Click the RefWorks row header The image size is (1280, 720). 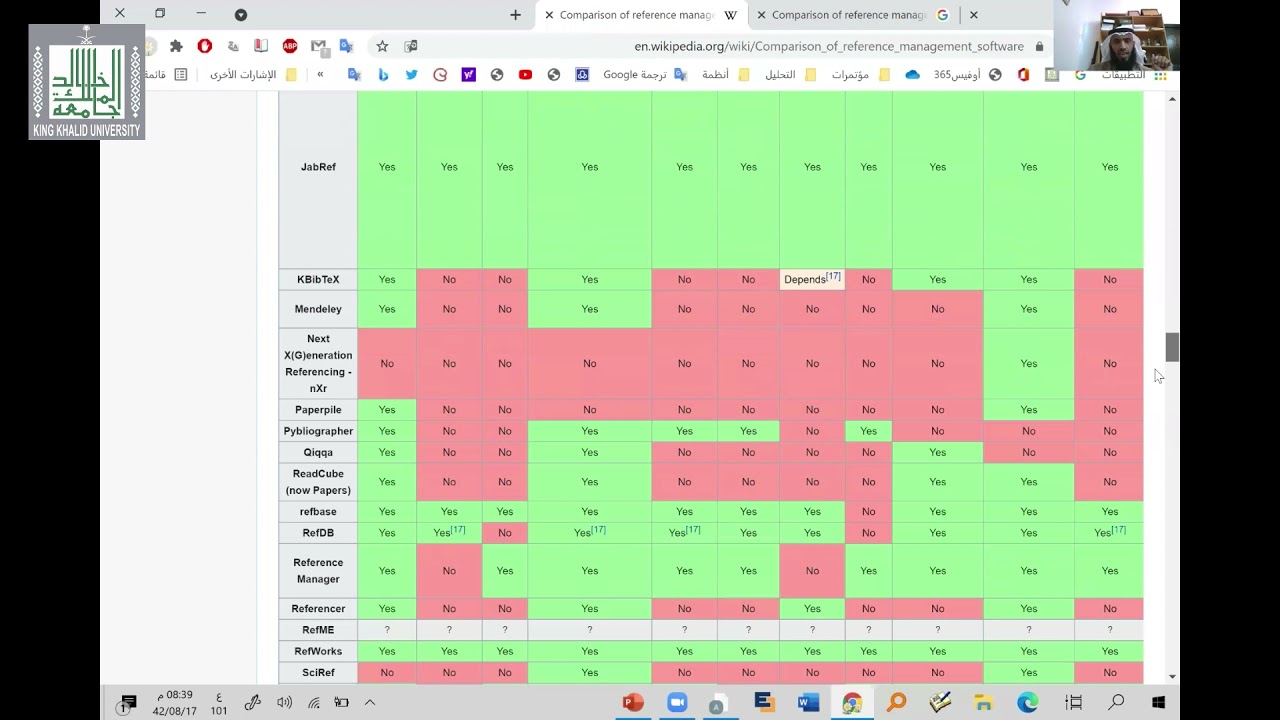pos(318,651)
